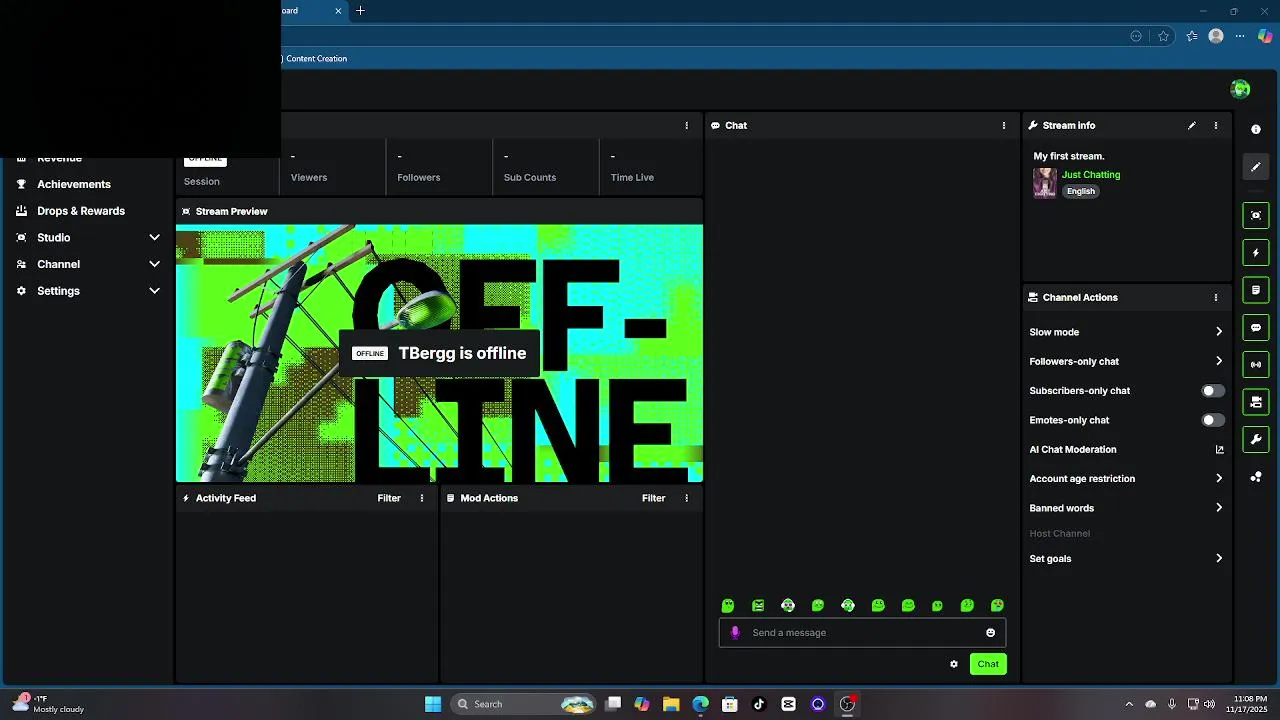Open the emoji picker smiley in chat
This screenshot has height=720, width=1280.
(x=991, y=632)
